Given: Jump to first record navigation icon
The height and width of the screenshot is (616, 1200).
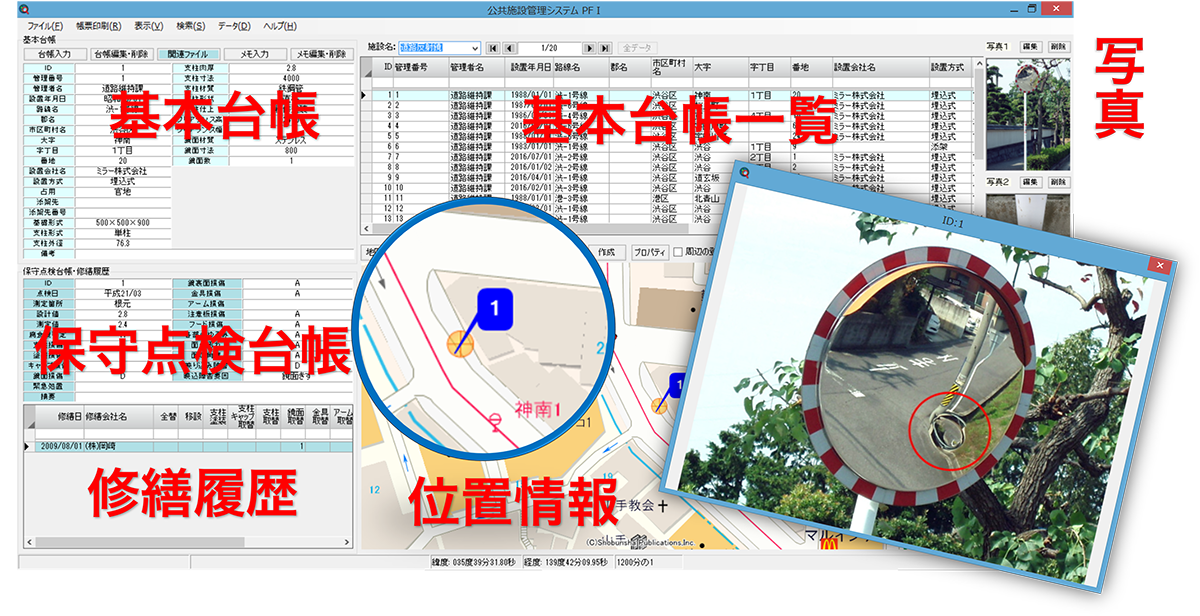Looking at the screenshot, I should click(492, 47).
